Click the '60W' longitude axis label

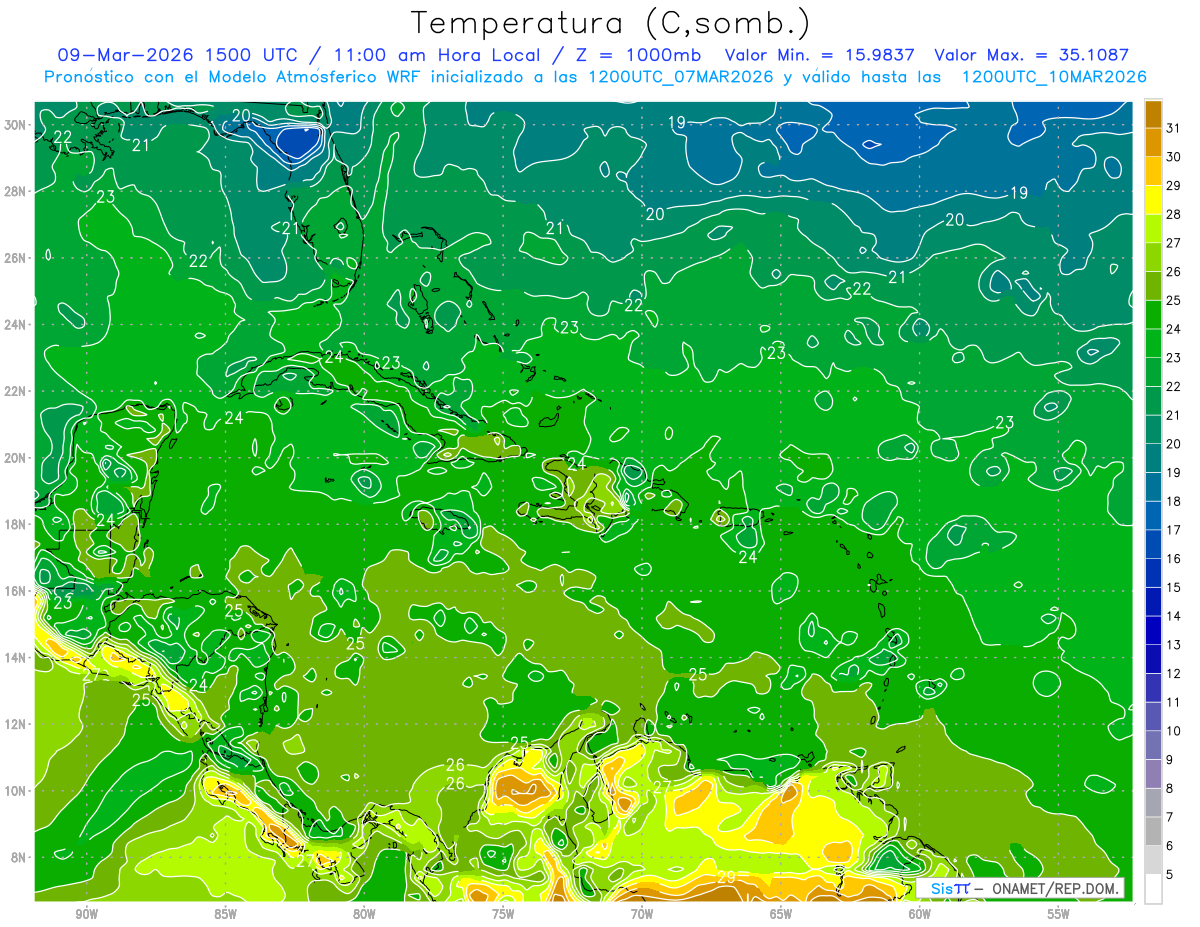[x=920, y=914]
